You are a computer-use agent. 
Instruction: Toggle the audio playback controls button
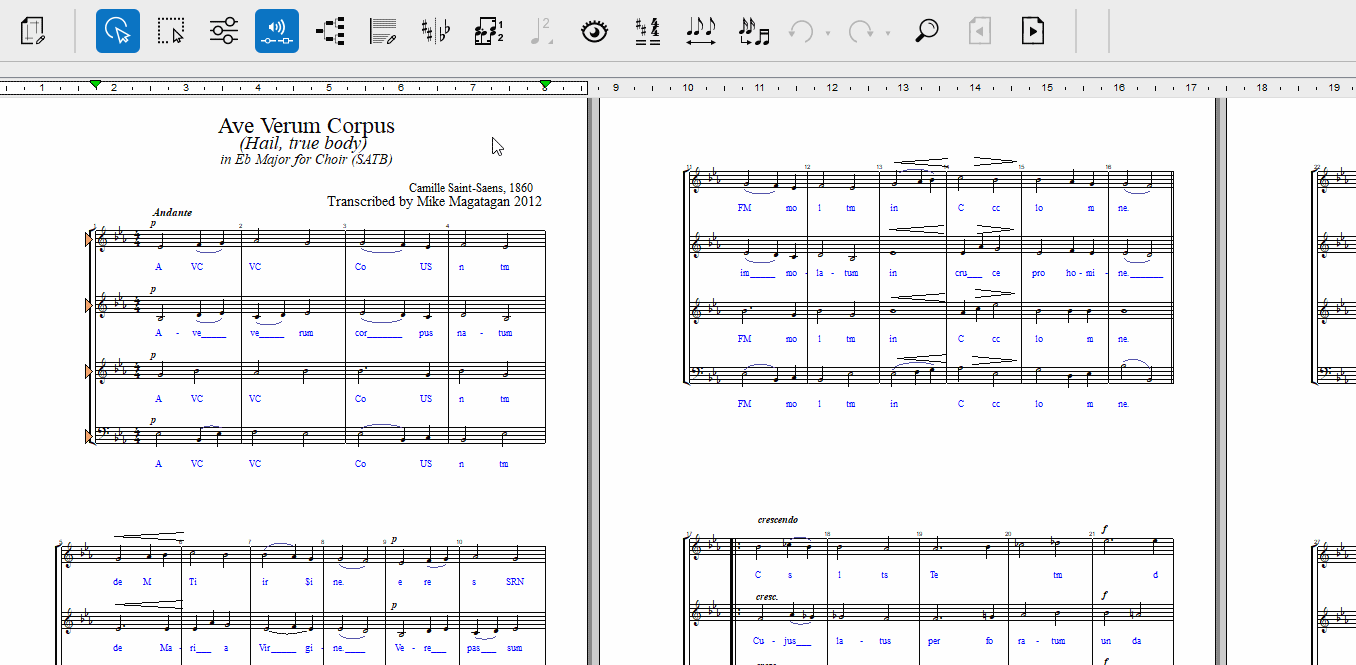click(x=277, y=31)
